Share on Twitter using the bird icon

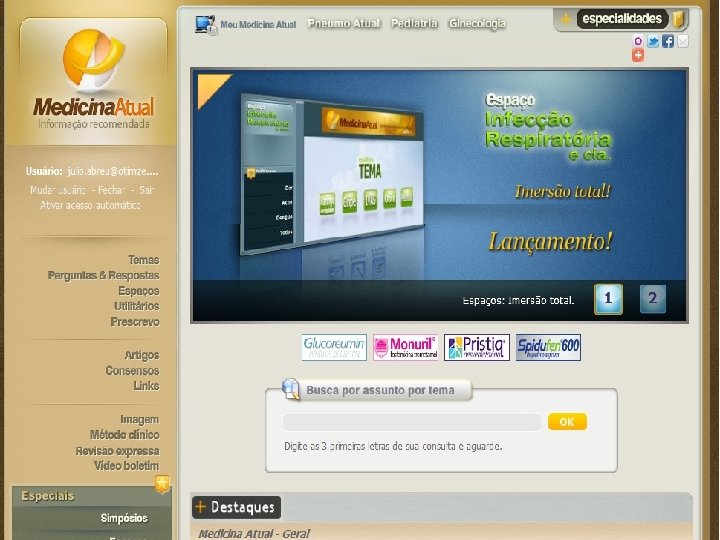(652, 41)
